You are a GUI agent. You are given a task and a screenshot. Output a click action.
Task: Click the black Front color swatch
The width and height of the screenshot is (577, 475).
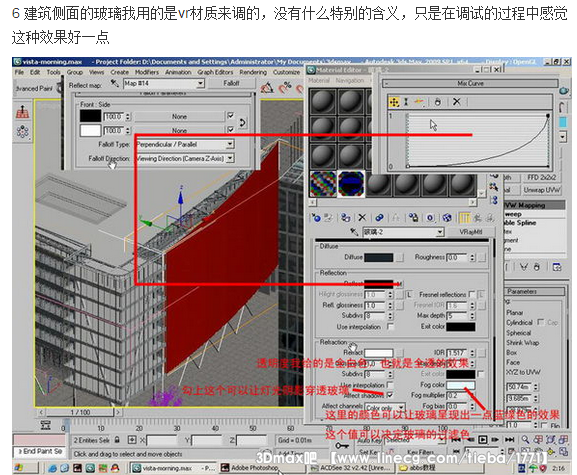pos(90,116)
